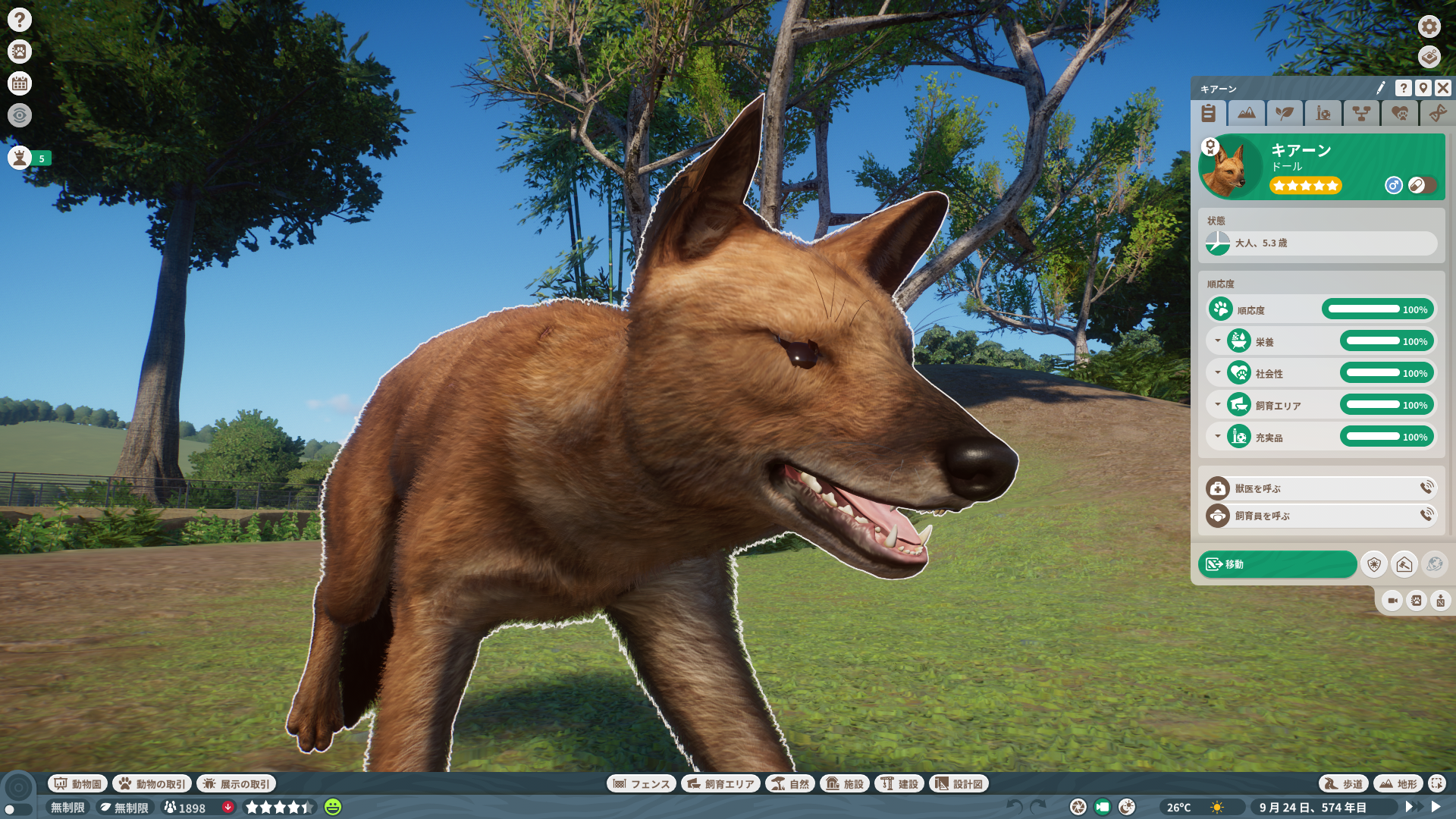
Task: Call the keeper with 飼育員を呼ぶ
Action: coord(1321,516)
